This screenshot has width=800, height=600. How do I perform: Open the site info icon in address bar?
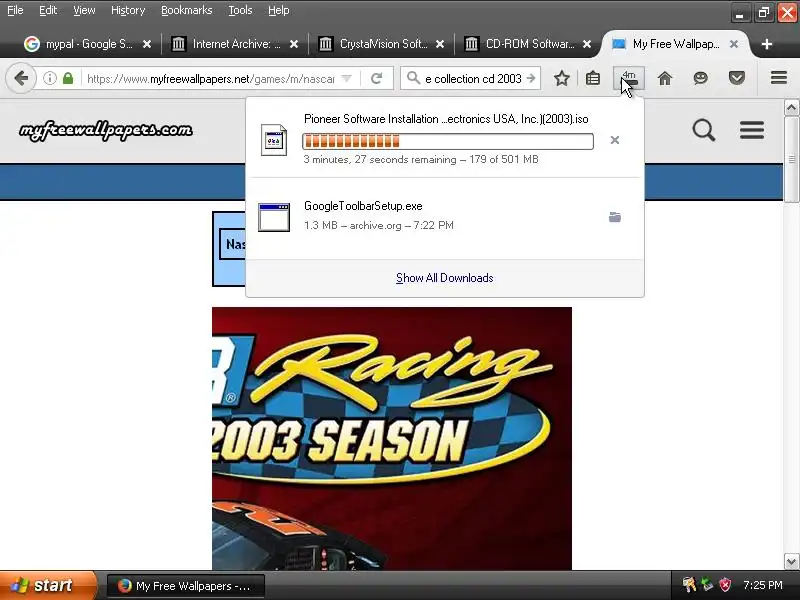pyautogui.click(x=49, y=78)
